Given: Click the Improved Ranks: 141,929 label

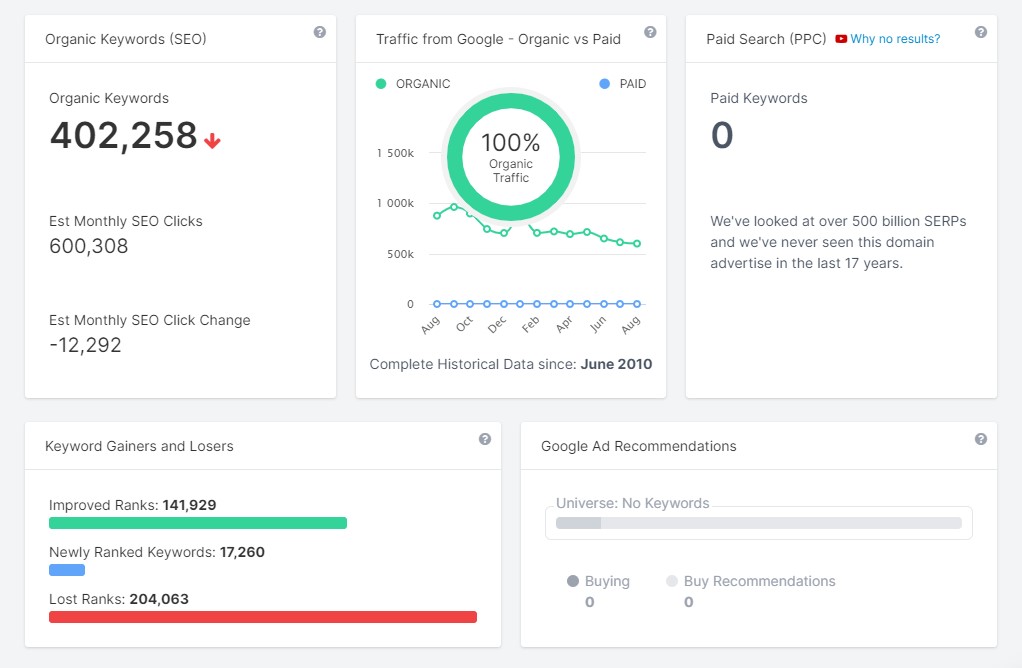Looking at the screenshot, I should pyautogui.click(x=132, y=505).
